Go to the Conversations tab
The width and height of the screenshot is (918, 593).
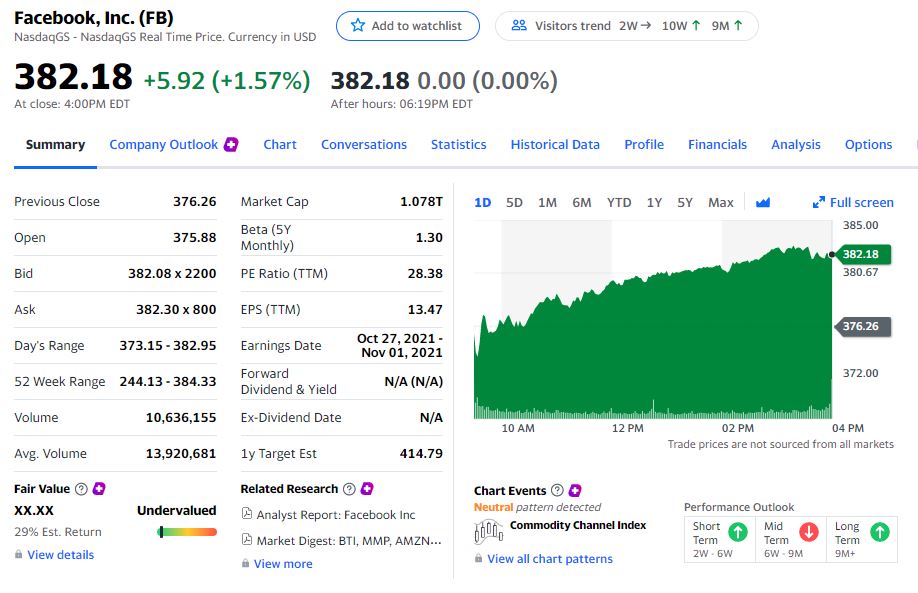click(364, 145)
